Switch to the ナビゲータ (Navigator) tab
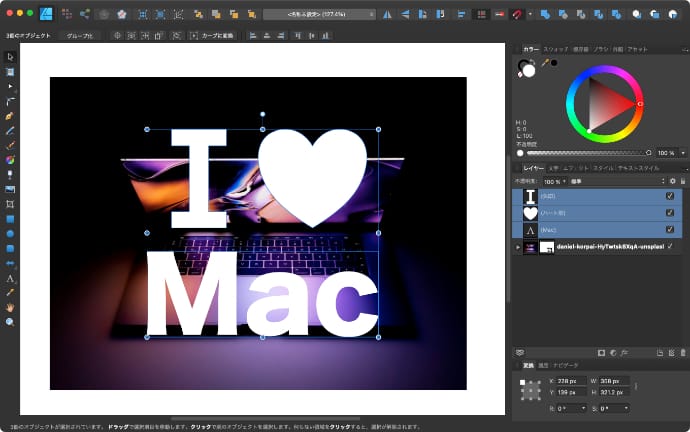Viewport: 690px width, 432px height. tap(566, 365)
